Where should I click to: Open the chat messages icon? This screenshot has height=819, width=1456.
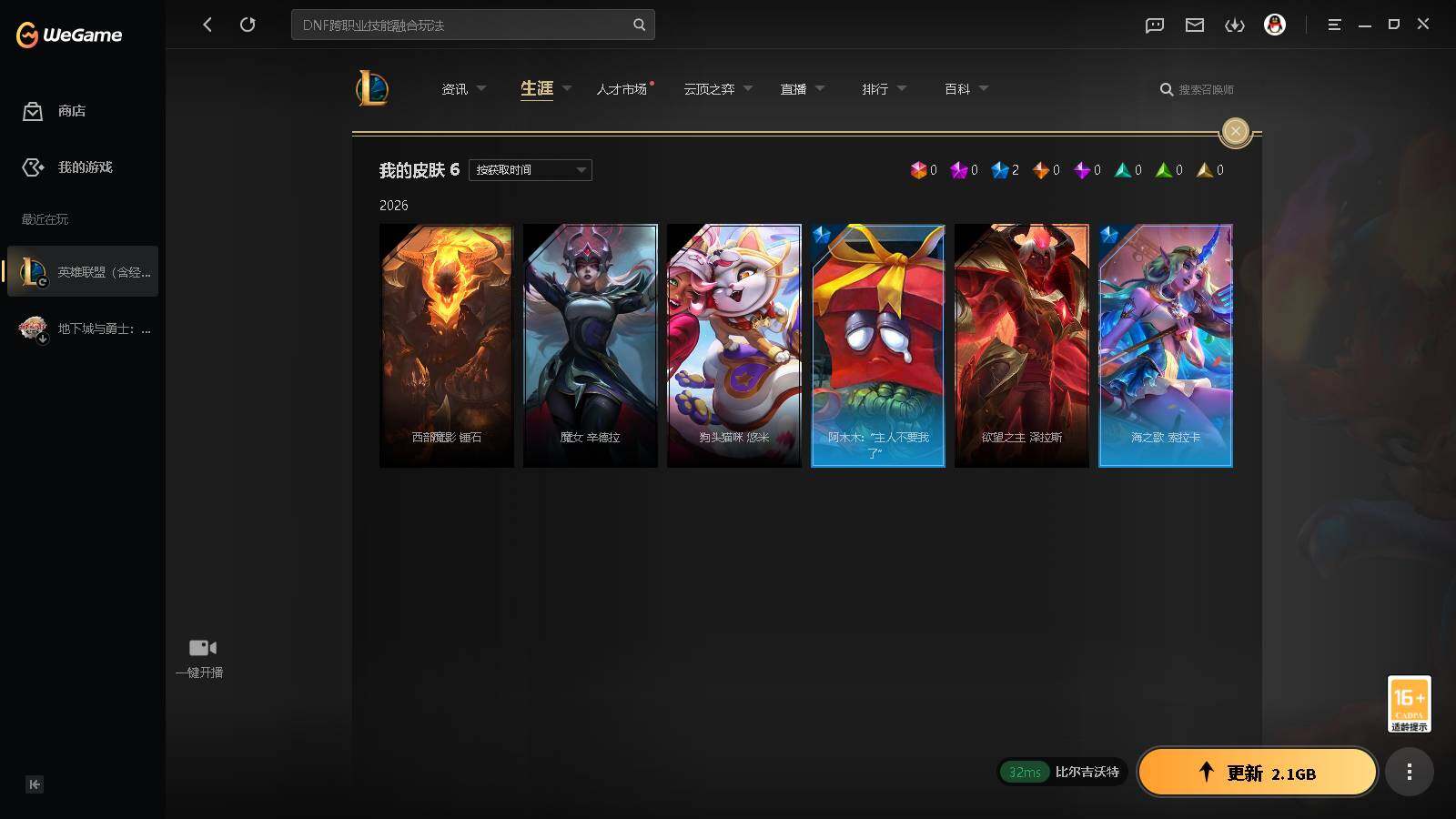[x=1155, y=25]
